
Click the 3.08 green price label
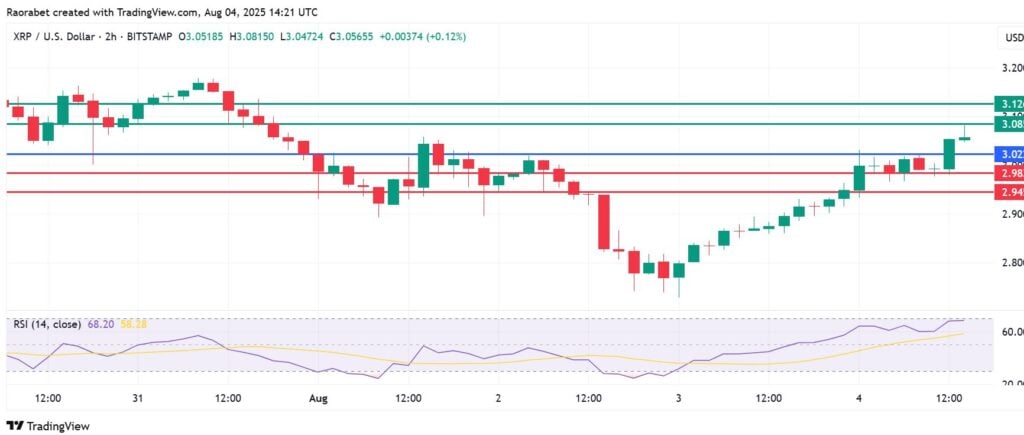click(x=1009, y=124)
